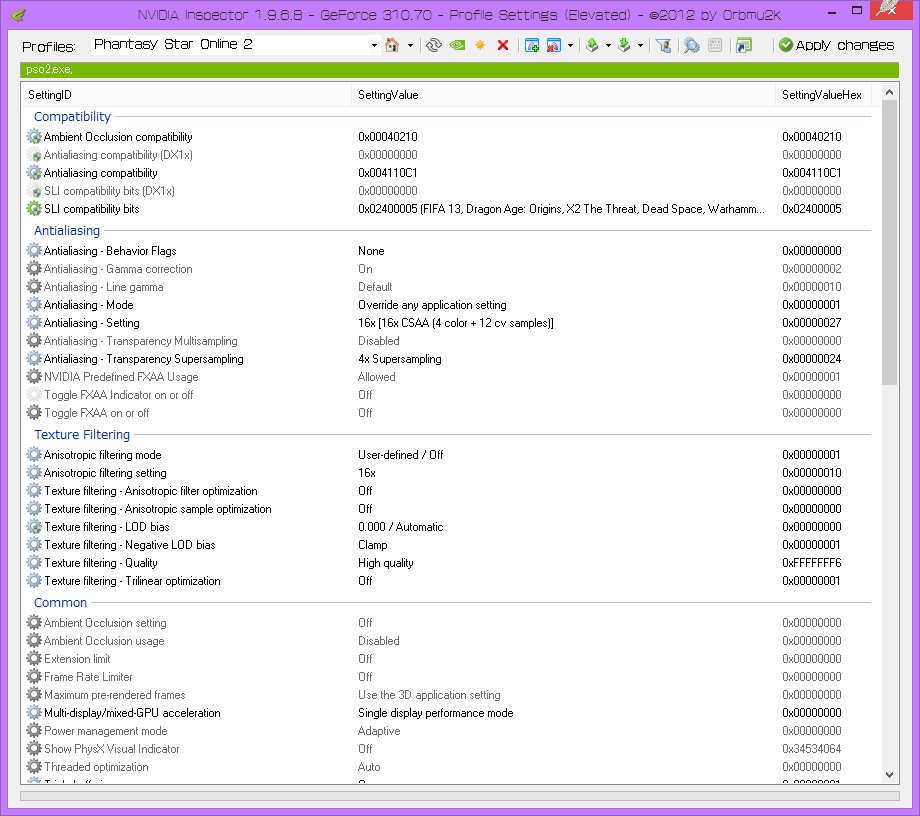Open dropdown arrow beside remove application icon
This screenshot has height=816, width=920.
click(570, 45)
